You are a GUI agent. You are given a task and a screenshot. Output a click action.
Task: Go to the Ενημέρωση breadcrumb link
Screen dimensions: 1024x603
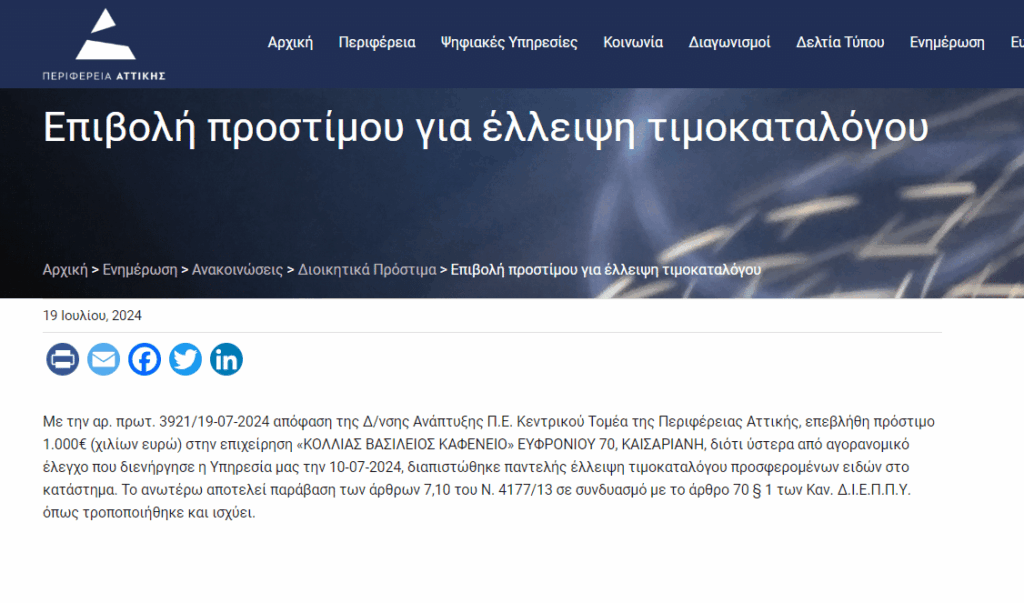140,270
